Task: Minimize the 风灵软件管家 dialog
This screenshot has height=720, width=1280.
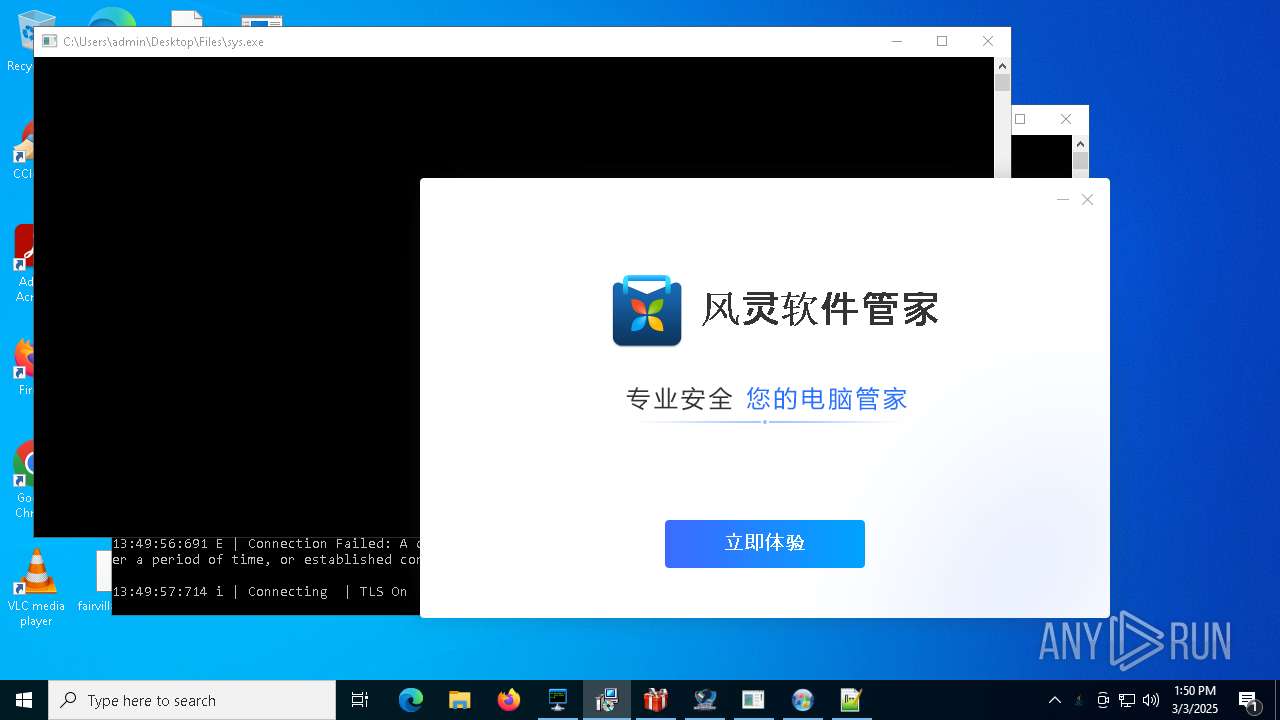Action: [1063, 200]
